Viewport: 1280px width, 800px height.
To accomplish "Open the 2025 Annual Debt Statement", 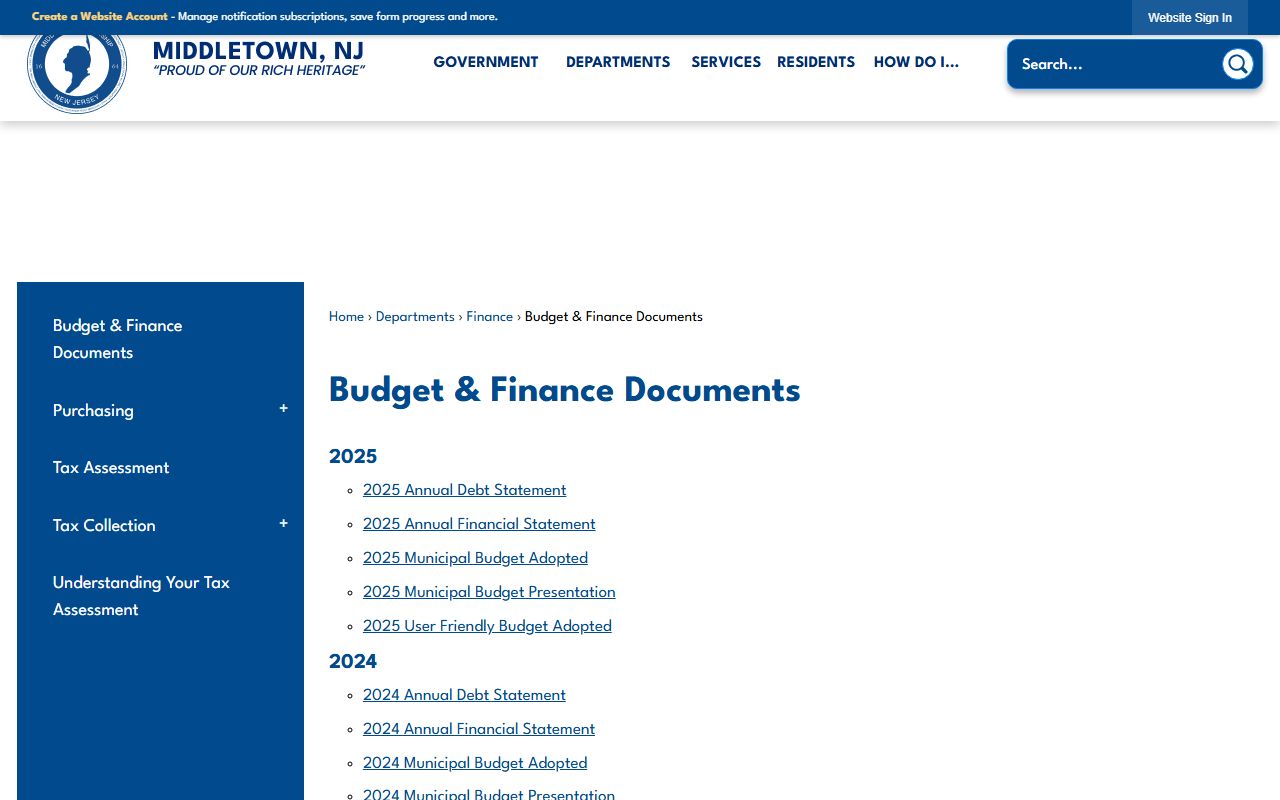I will pos(464,490).
